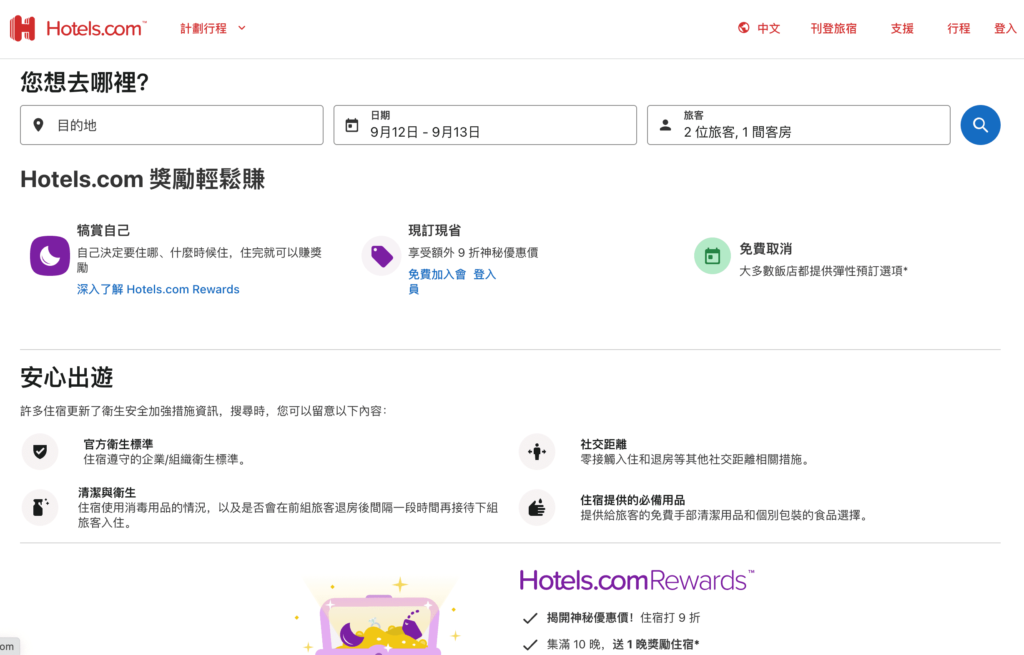This screenshot has width=1024, height=655.
Task: Click the green free cancellation calendar icon
Action: pyautogui.click(x=712, y=256)
